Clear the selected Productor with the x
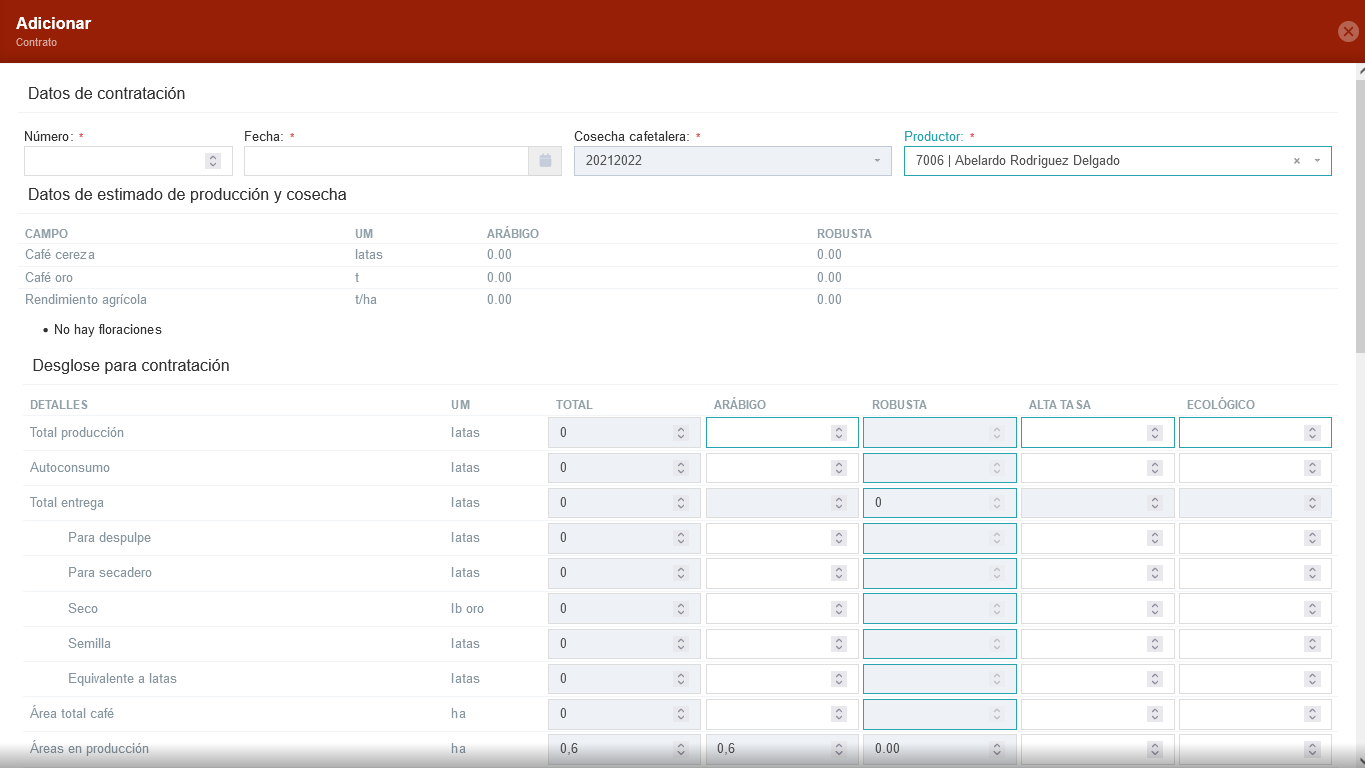The height and width of the screenshot is (768, 1365). [1297, 161]
